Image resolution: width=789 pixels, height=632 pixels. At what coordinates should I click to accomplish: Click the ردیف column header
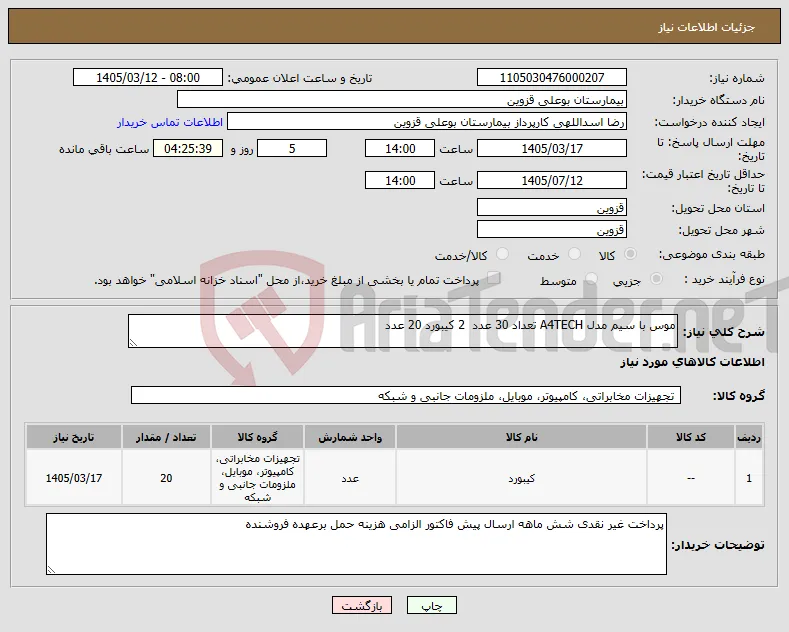pos(749,437)
